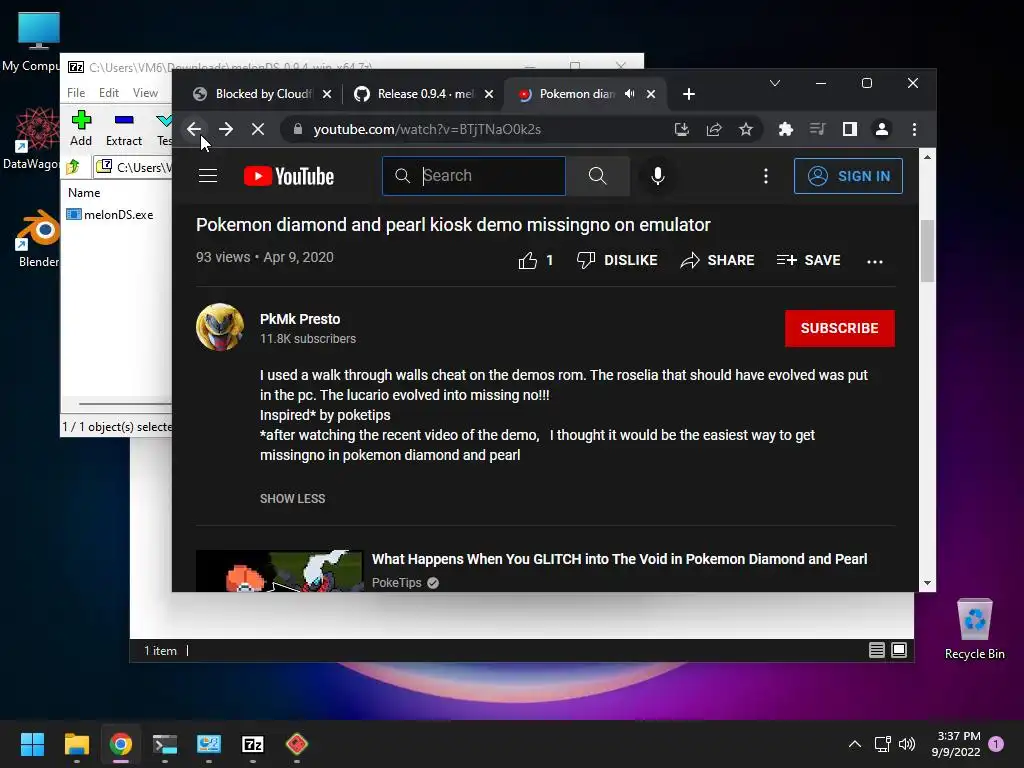Open Edit menu in 7-Zip window

pyautogui.click(x=108, y=93)
